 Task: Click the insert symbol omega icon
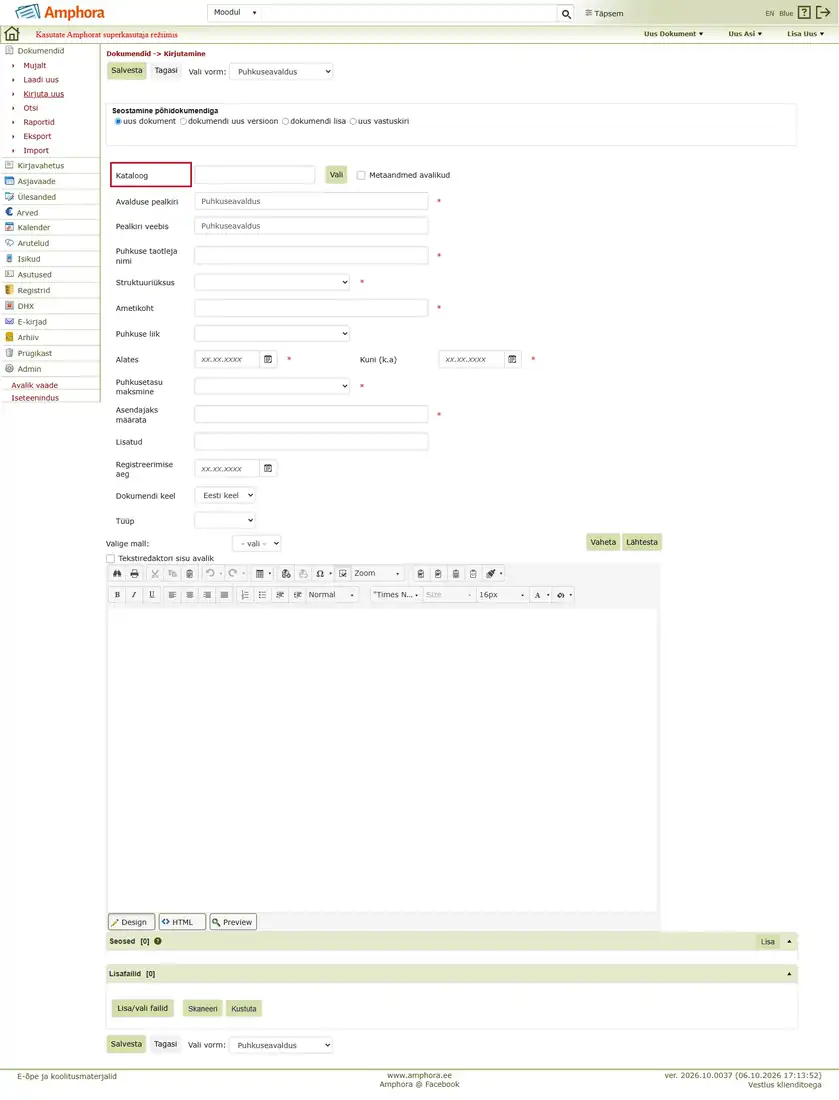pyautogui.click(x=320, y=574)
